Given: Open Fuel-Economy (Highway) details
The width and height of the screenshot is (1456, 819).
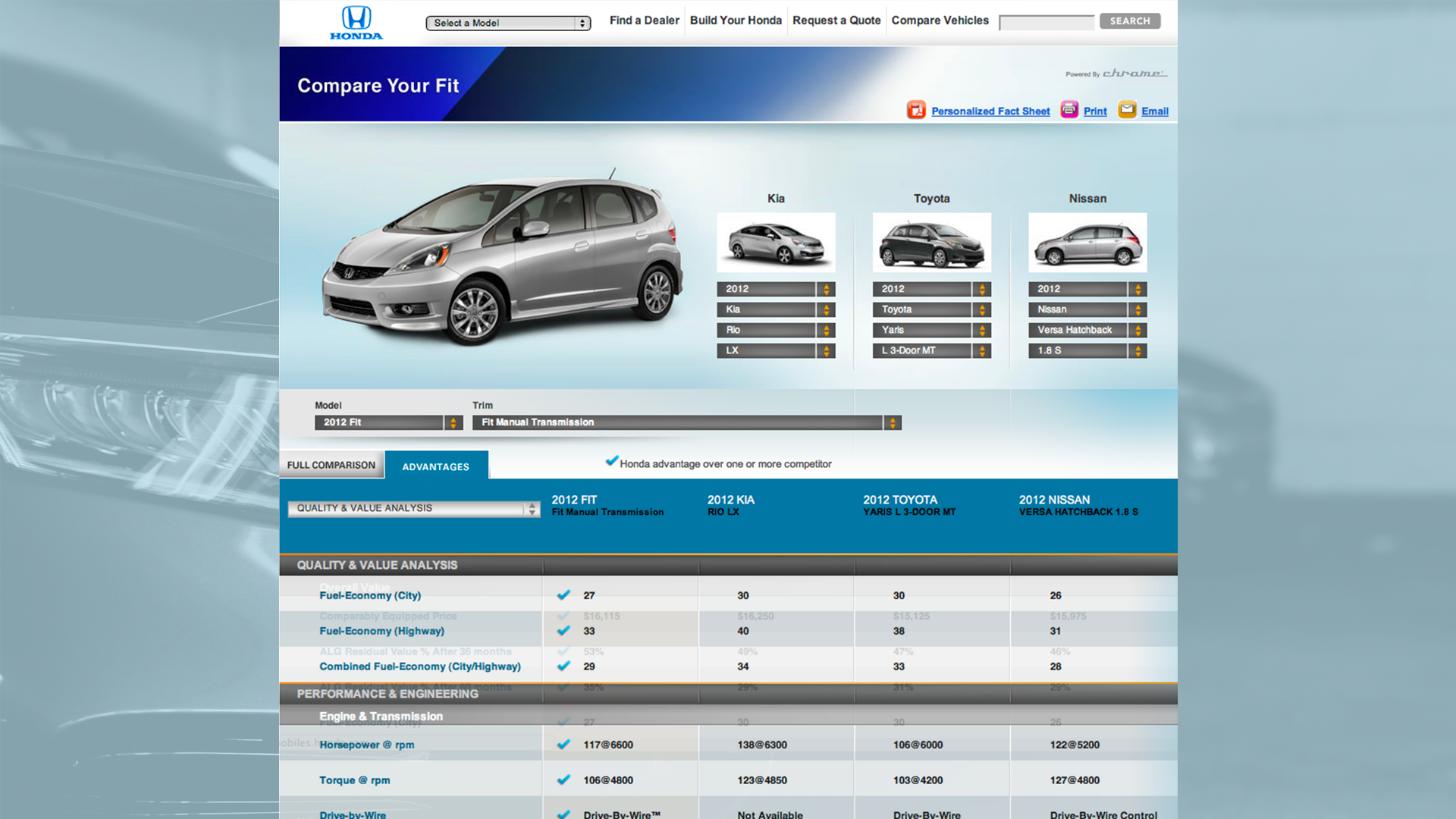Looking at the screenshot, I should click(381, 631).
